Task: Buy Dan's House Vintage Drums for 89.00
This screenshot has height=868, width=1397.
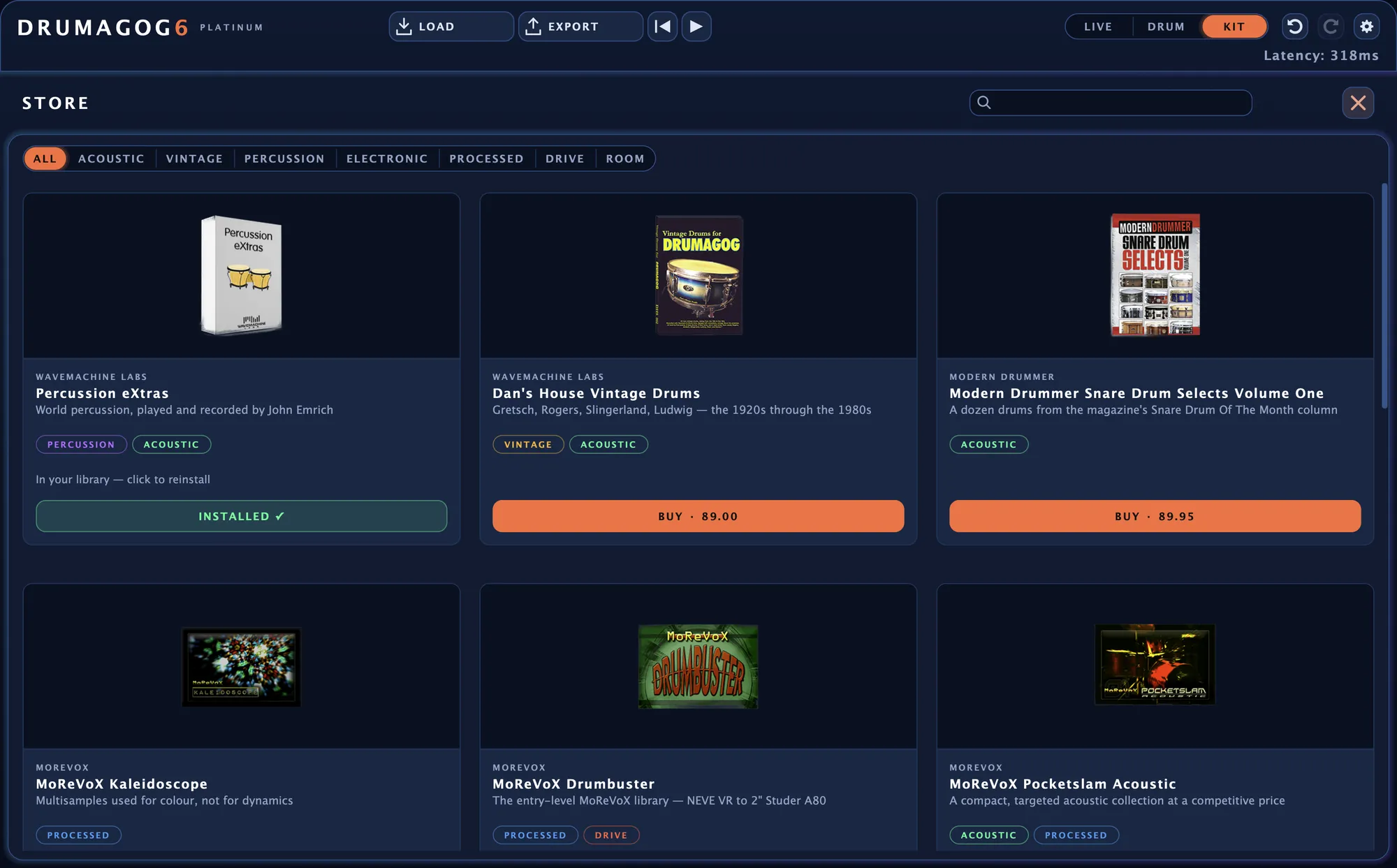Action: [698, 516]
